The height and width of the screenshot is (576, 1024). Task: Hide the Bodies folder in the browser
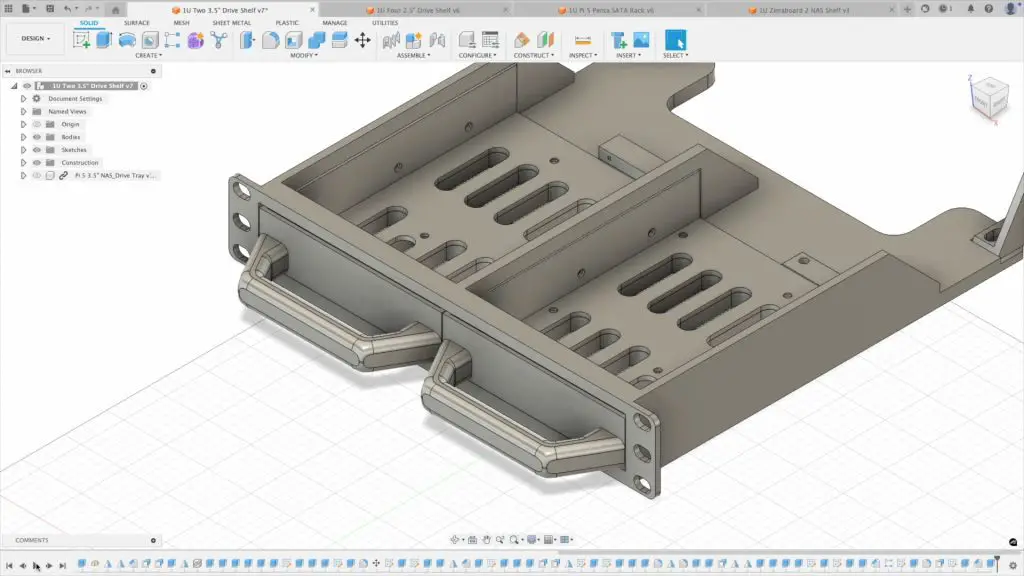point(37,137)
